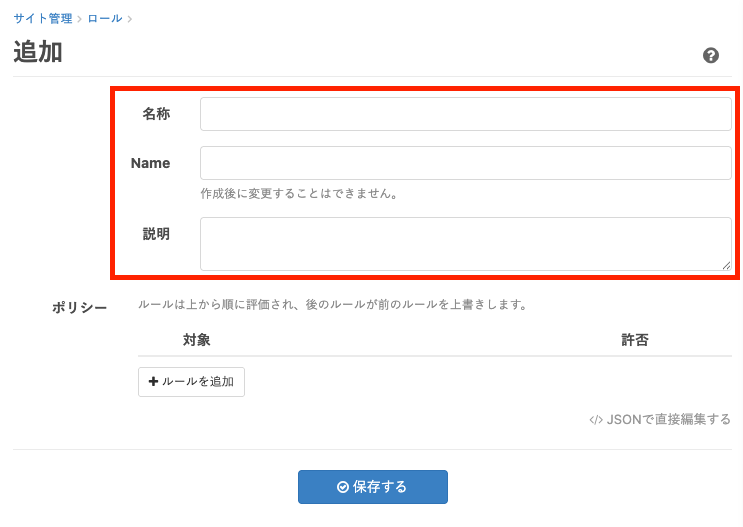The image size is (743, 527).
Task: Click into the Name input field
Action: point(465,163)
